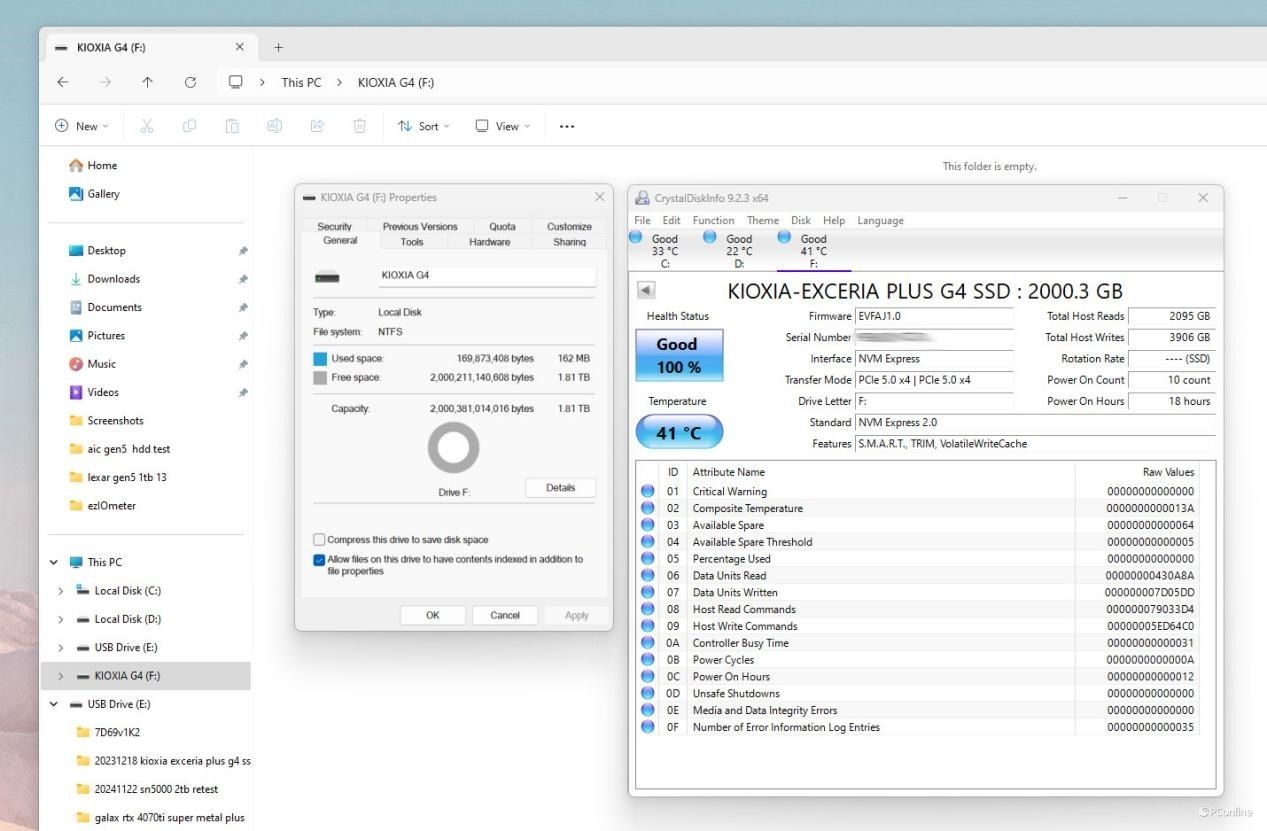Click the Up arrow navigation icon
Viewport: 1267px width, 831px height.
click(x=148, y=82)
